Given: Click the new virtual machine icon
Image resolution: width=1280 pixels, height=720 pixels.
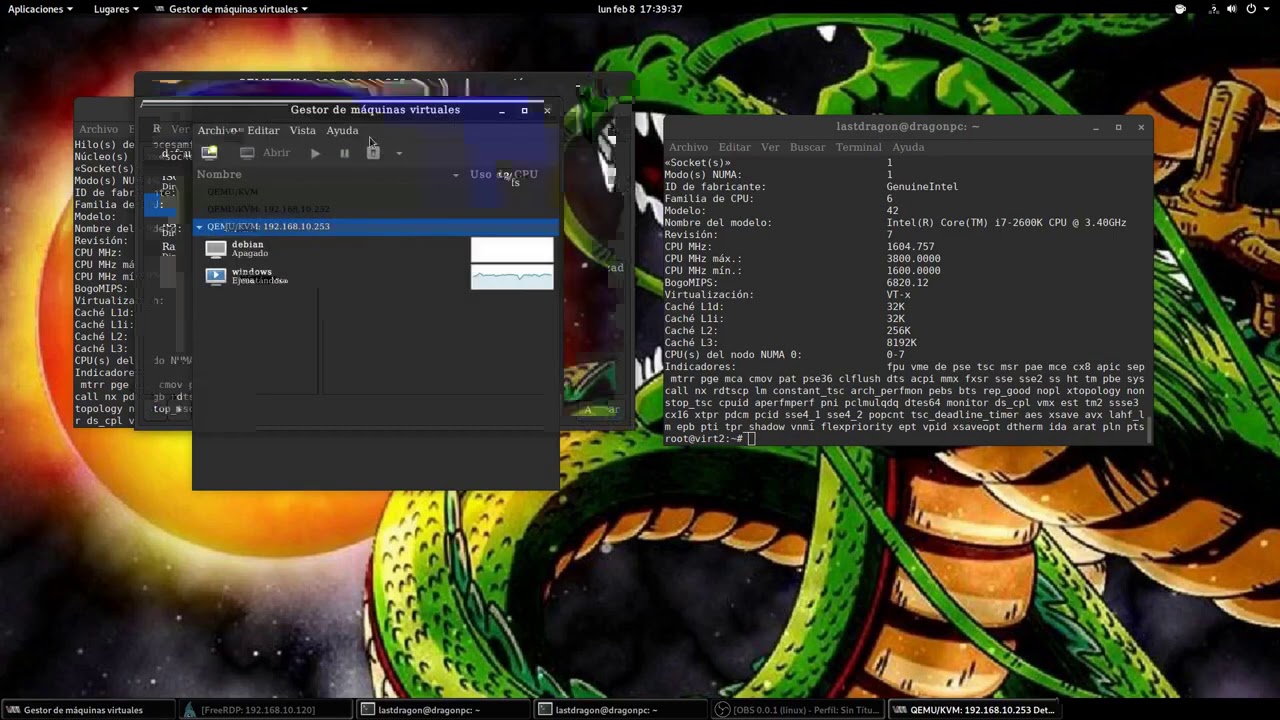Looking at the screenshot, I should pyautogui.click(x=209, y=153).
